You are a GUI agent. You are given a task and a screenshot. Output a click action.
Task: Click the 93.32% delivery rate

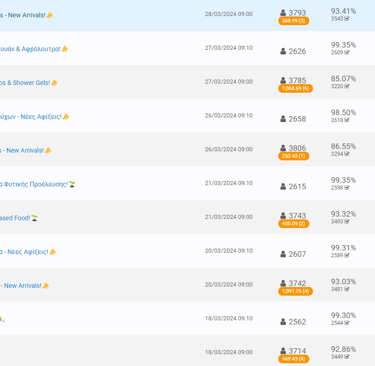coord(343,214)
